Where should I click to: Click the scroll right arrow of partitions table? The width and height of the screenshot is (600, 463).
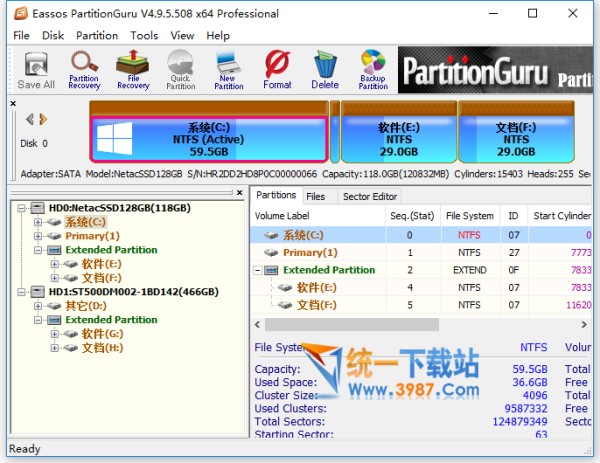pos(584,324)
